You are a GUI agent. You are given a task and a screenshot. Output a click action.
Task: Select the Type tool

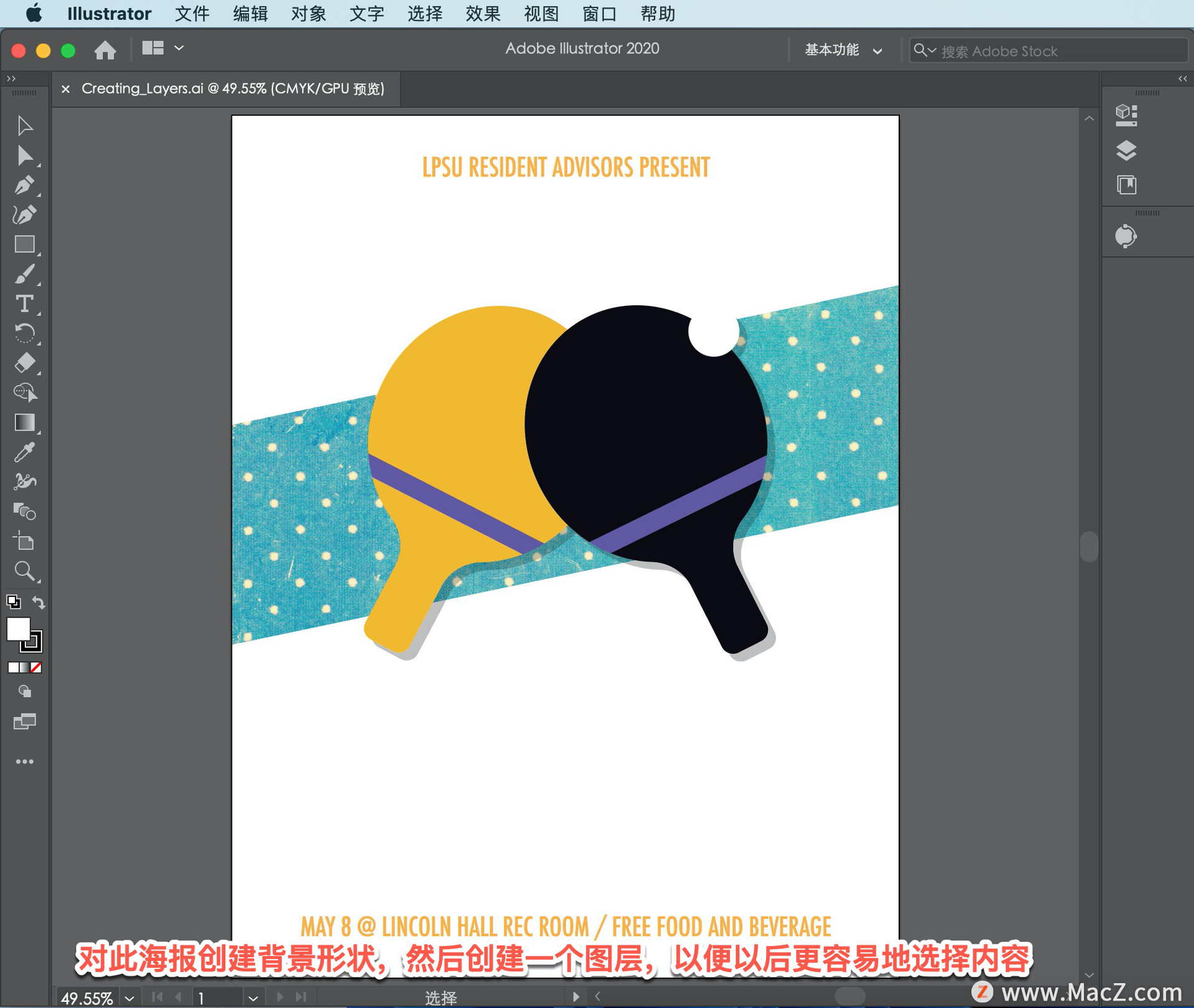[x=25, y=304]
